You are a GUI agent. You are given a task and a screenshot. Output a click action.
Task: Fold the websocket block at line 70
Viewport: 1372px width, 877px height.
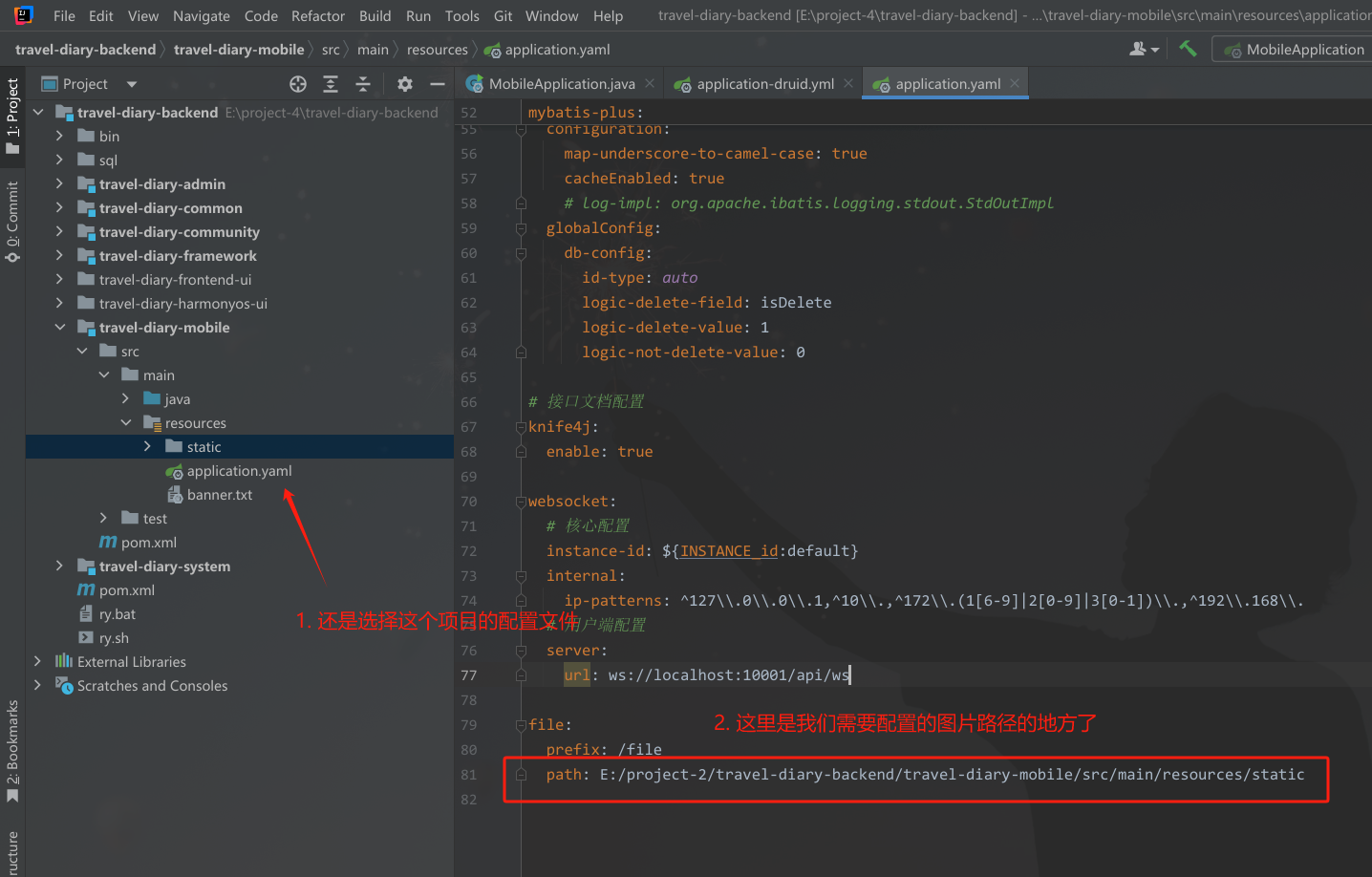click(x=521, y=502)
